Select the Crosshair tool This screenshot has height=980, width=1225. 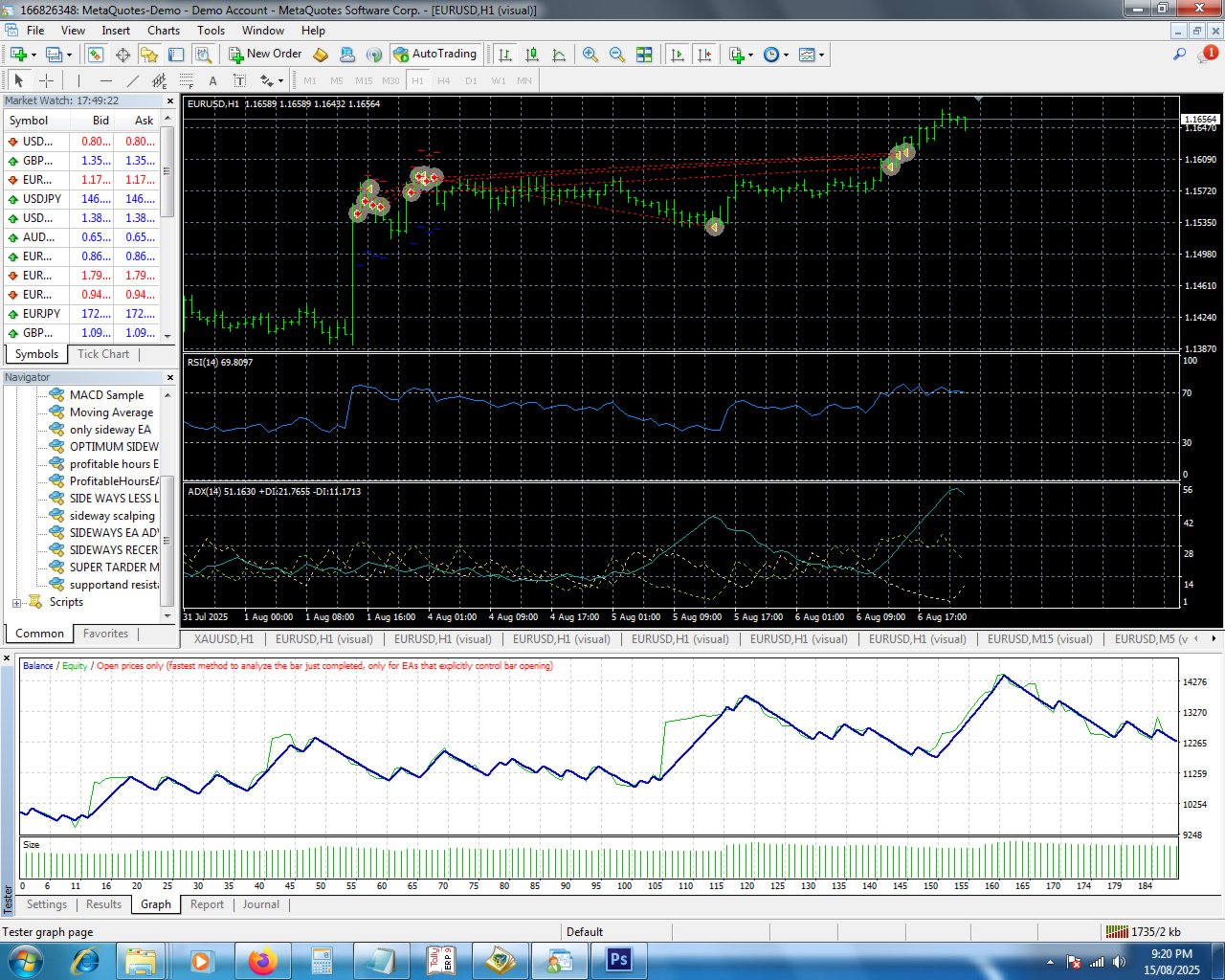(x=46, y=80)
